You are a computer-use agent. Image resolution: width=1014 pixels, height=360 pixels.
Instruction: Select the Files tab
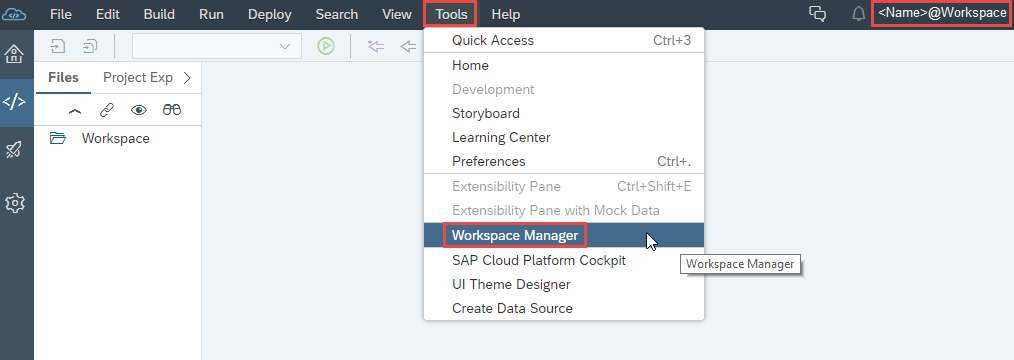(x=63, y=78)
